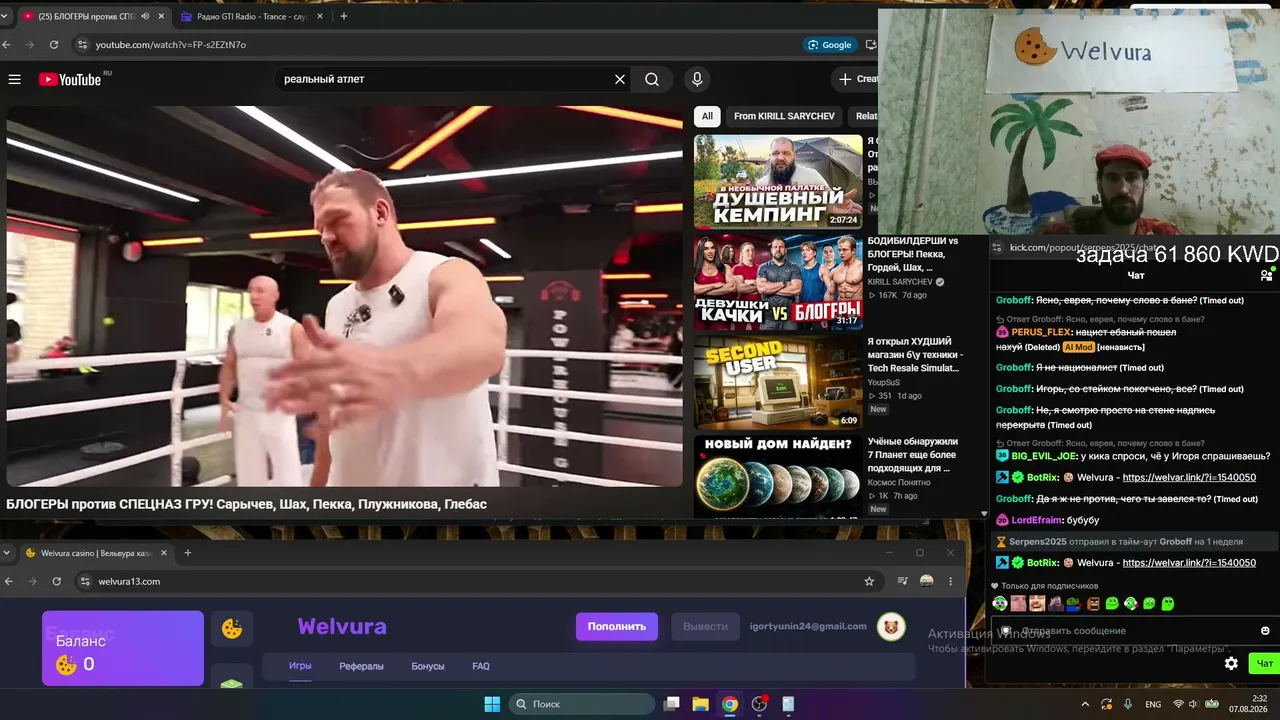
Task: Expand the tab search dropdown in YouTube window
Action: coord(7,17)
